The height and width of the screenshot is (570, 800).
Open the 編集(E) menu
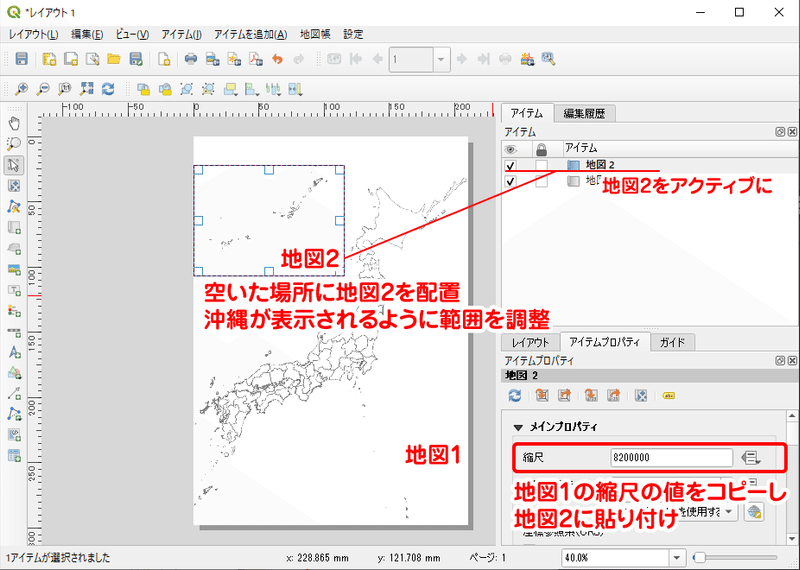87,34
